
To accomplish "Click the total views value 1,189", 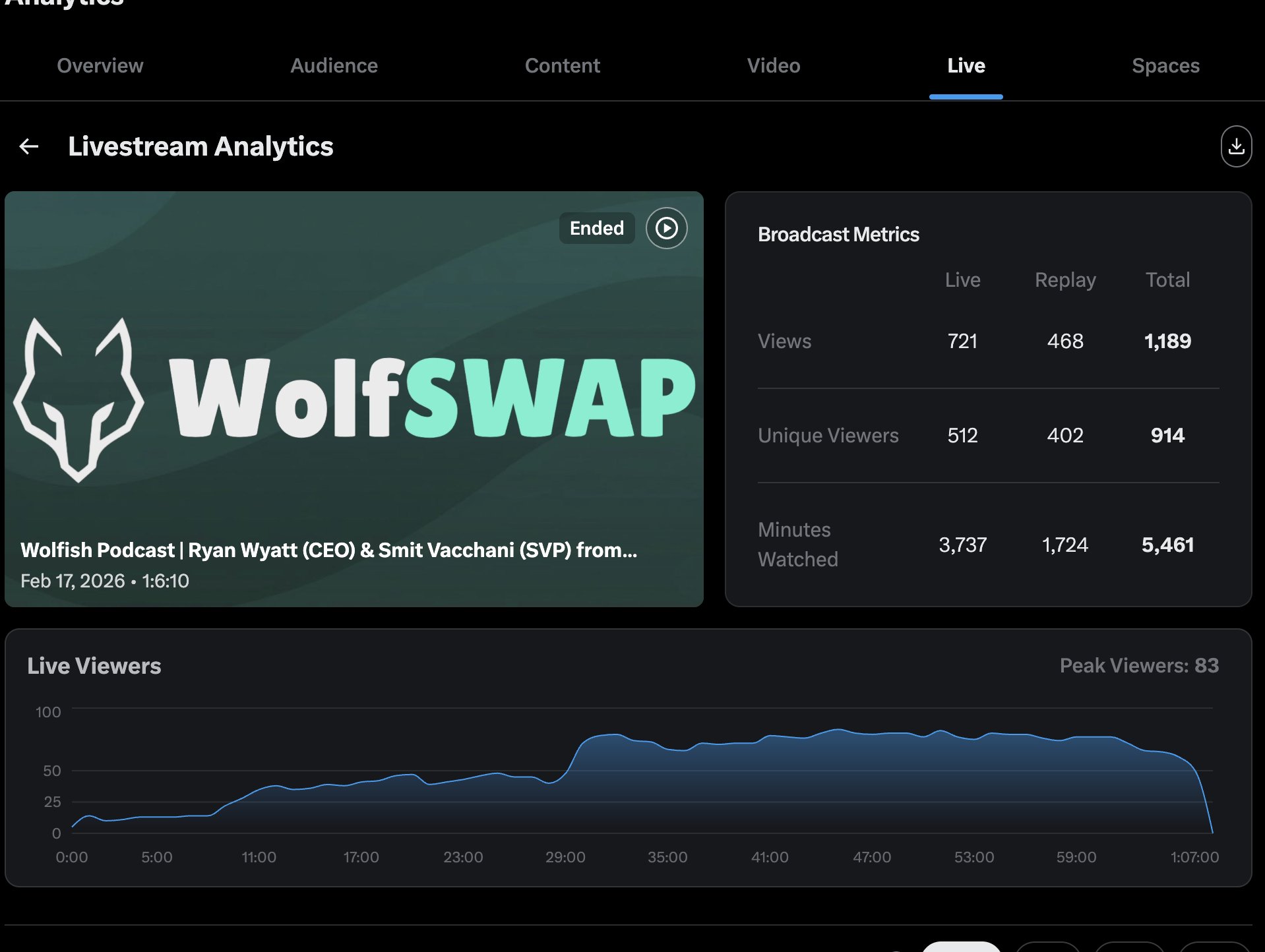I will (x=1167, y=341).
